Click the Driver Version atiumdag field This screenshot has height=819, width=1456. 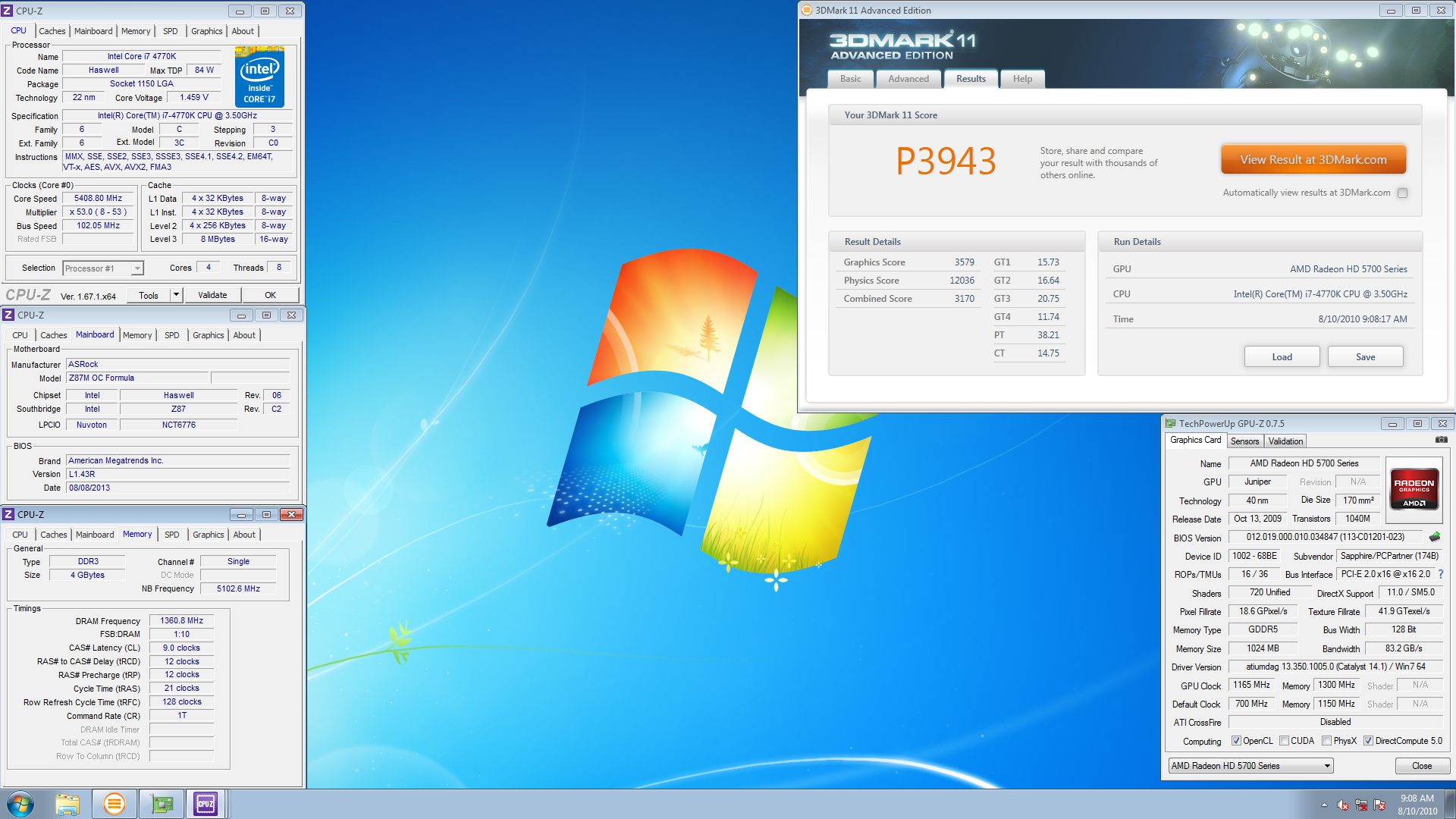coord(1335,667)
